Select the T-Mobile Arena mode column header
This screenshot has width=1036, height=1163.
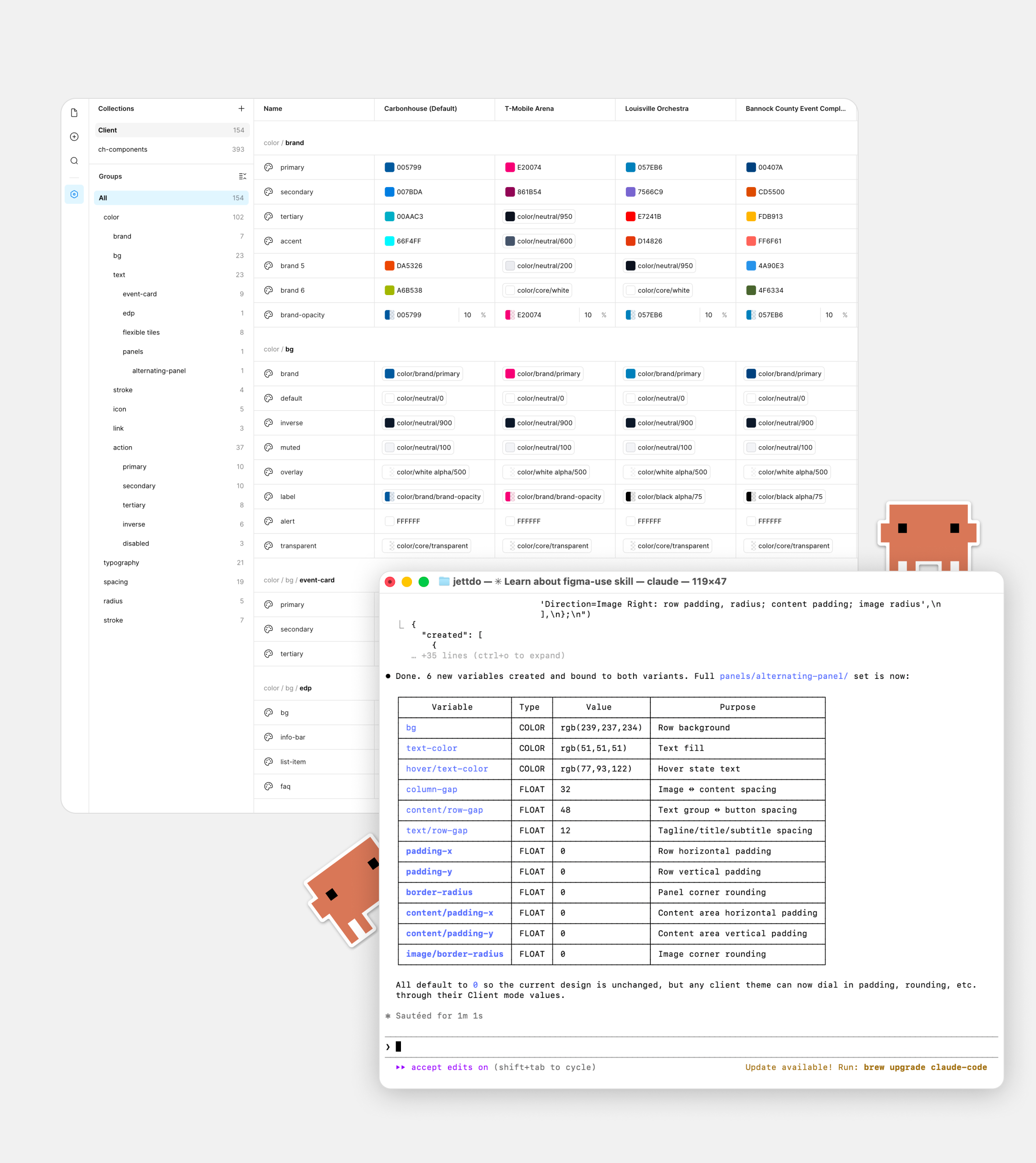point(529,108)
